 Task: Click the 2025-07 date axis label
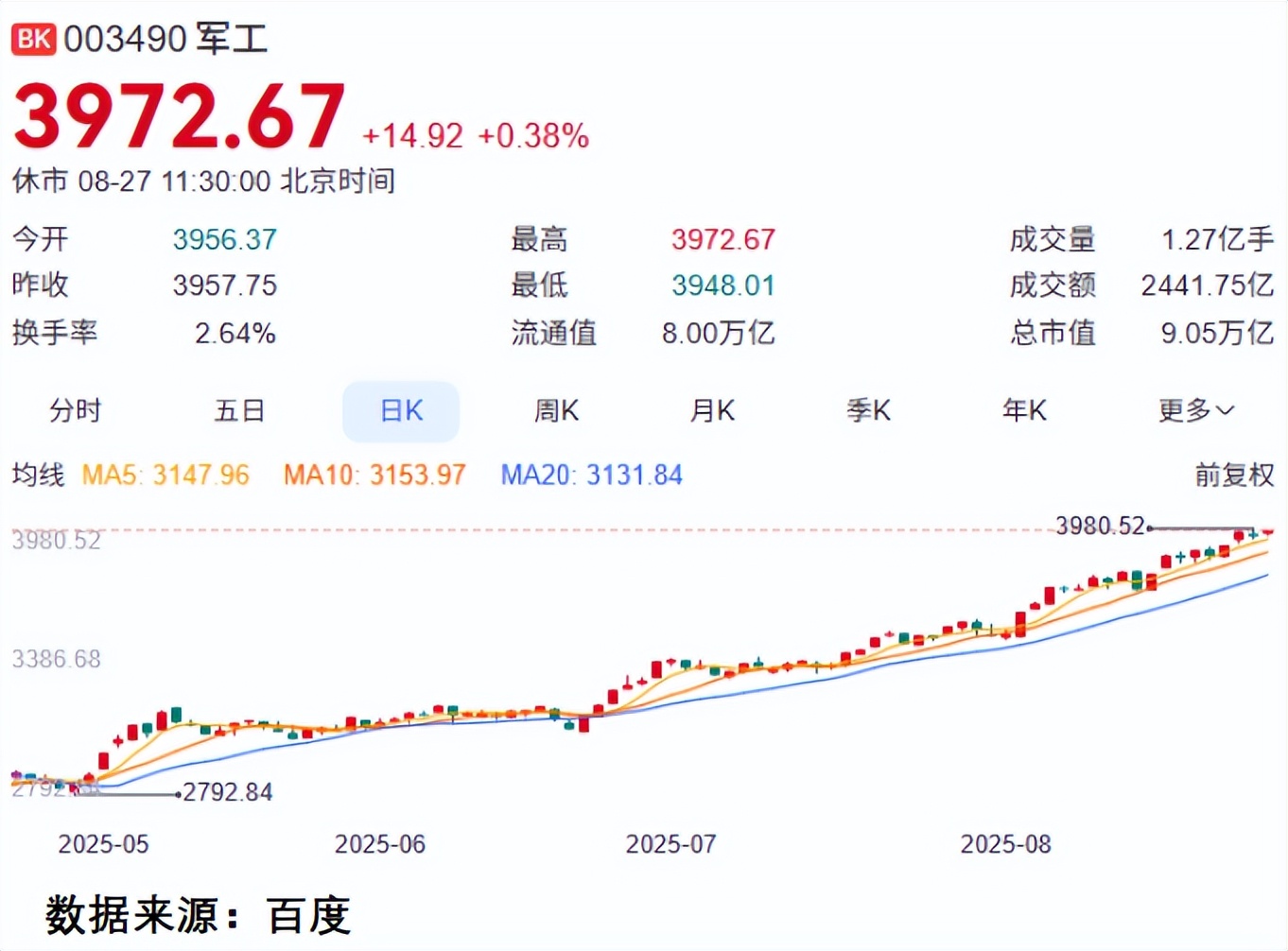tap(670, 844)
